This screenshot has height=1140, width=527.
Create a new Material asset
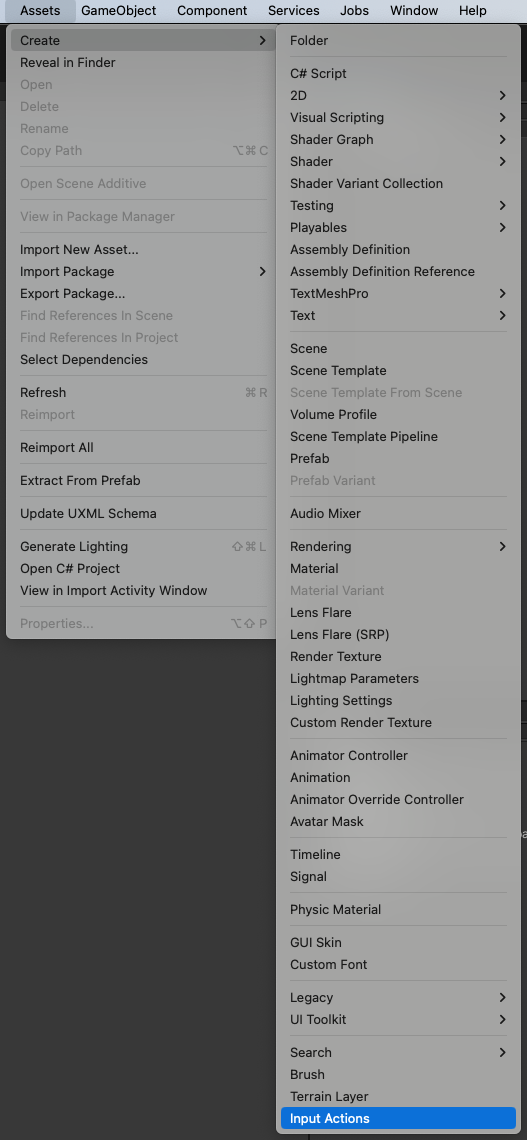pos(398,569)
